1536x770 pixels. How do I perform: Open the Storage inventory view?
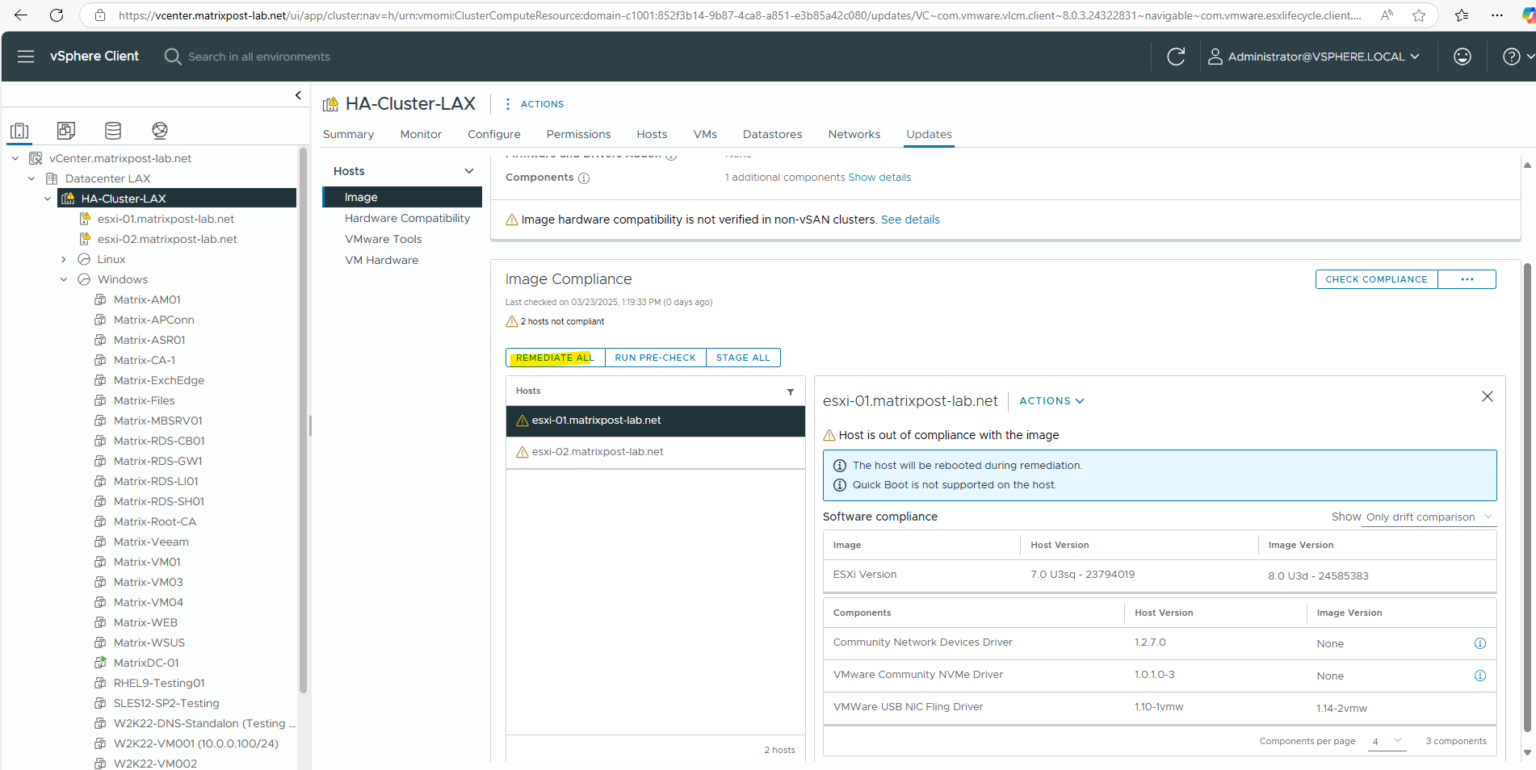point(112,130)
